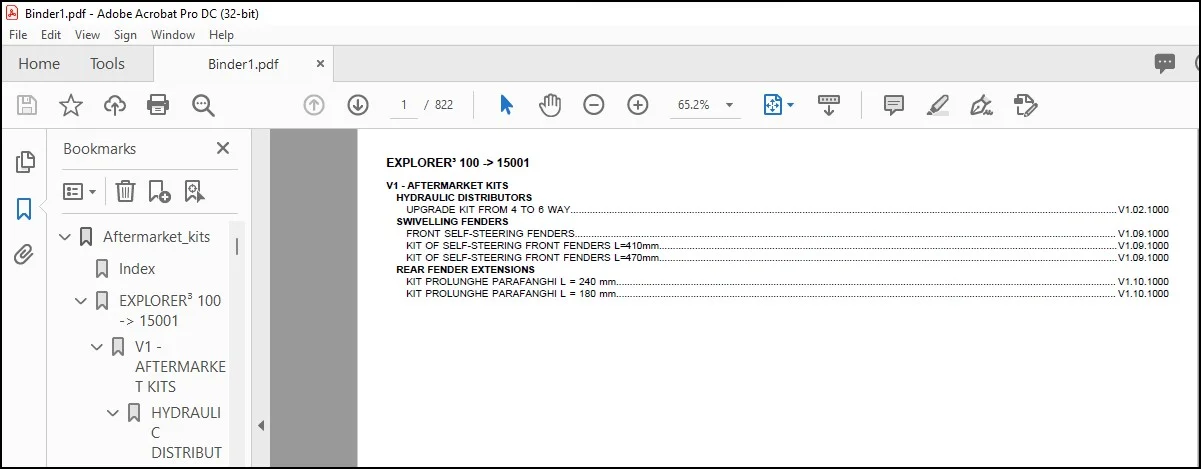Collapse the HYDRAULIC DISTRIBUT bookmark
This screenshot has width=1201, height=469.
(x=113, y=412)
